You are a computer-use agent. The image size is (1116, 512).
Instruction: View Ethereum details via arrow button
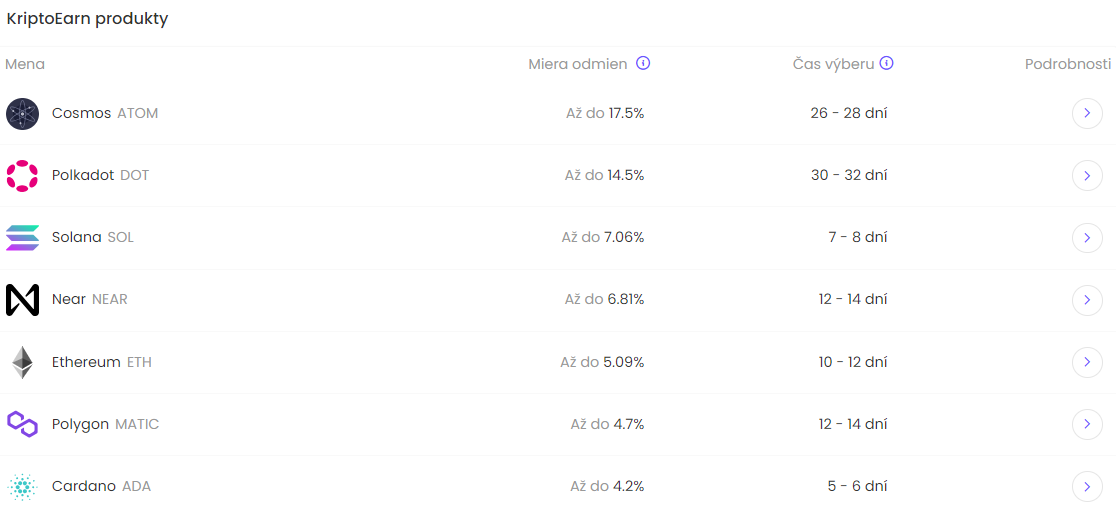(x=1087, y=362)
